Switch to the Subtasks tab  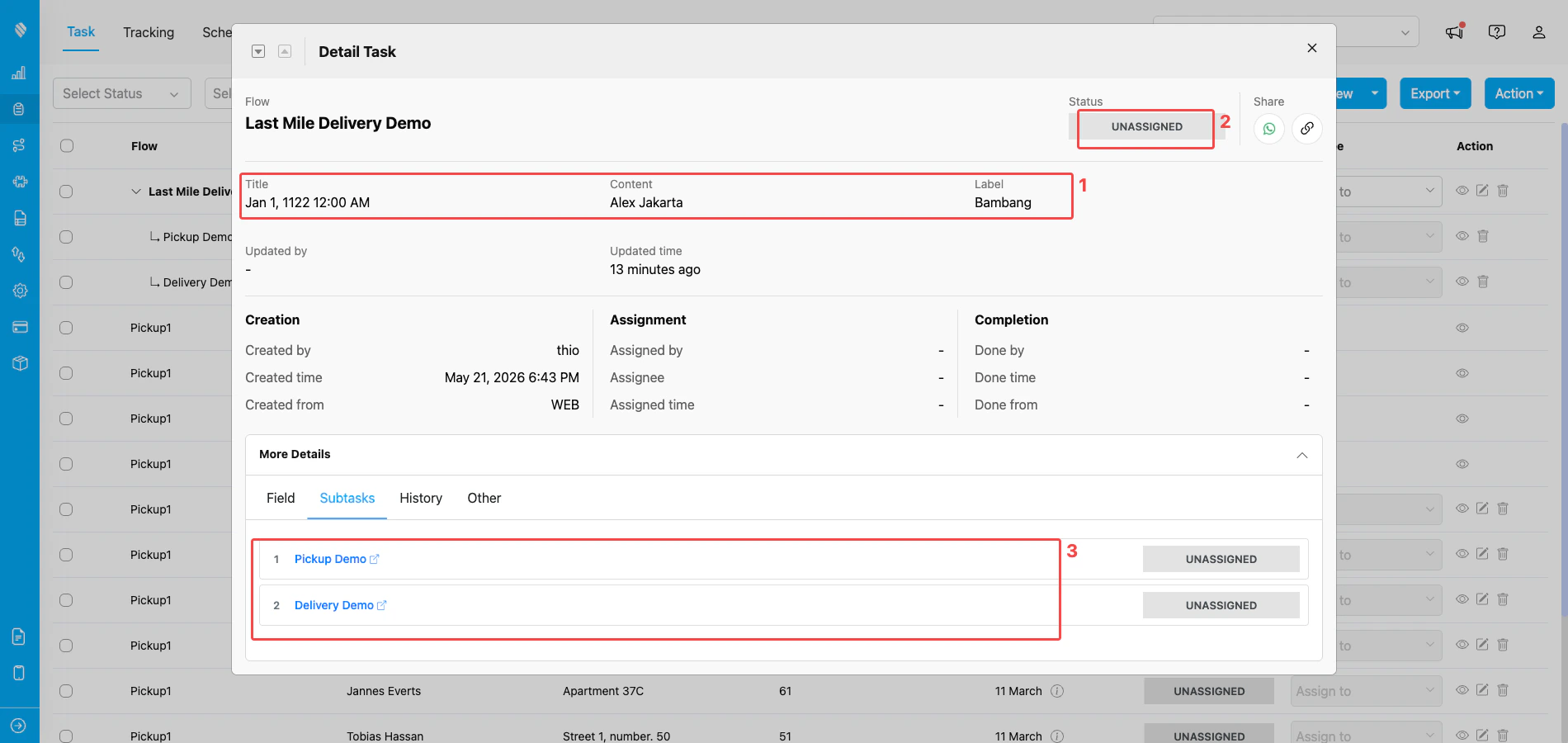point(347,498)
